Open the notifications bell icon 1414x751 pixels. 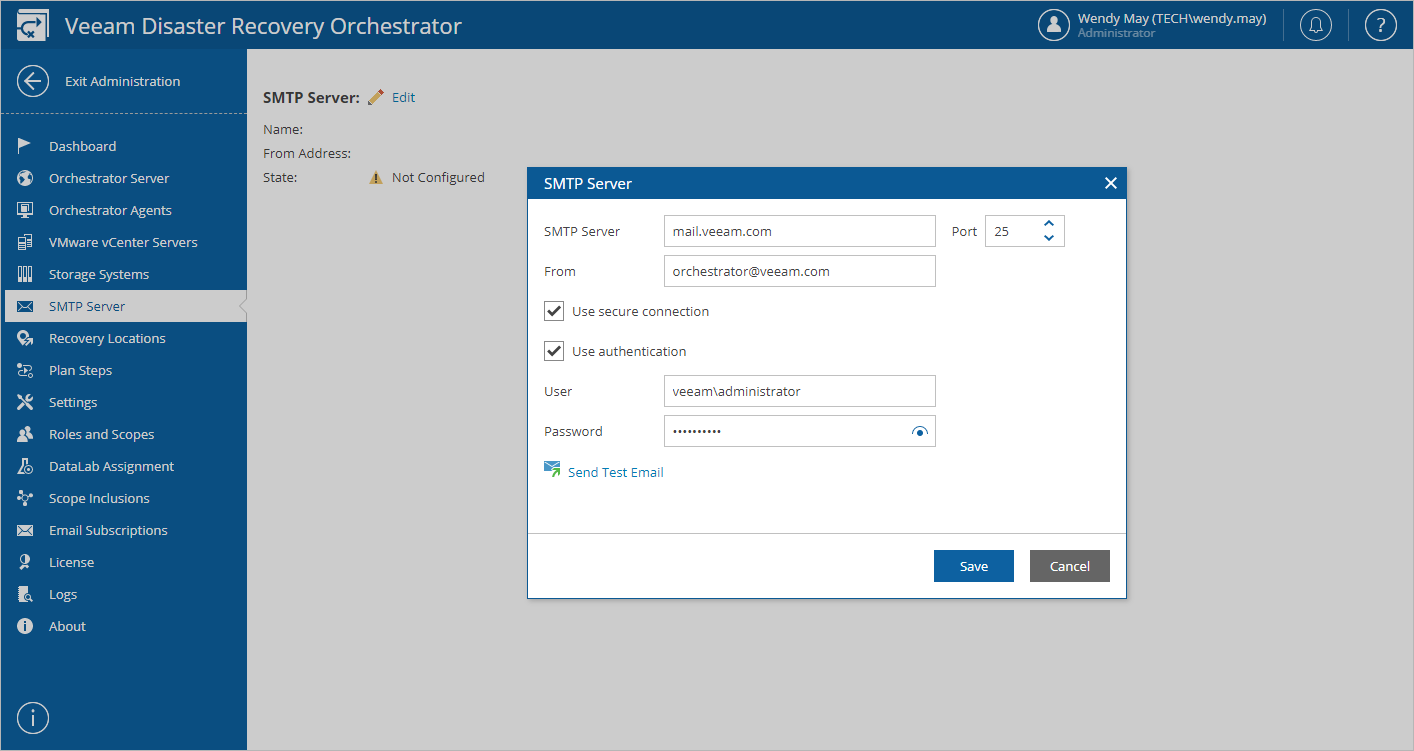[1316, 25]
